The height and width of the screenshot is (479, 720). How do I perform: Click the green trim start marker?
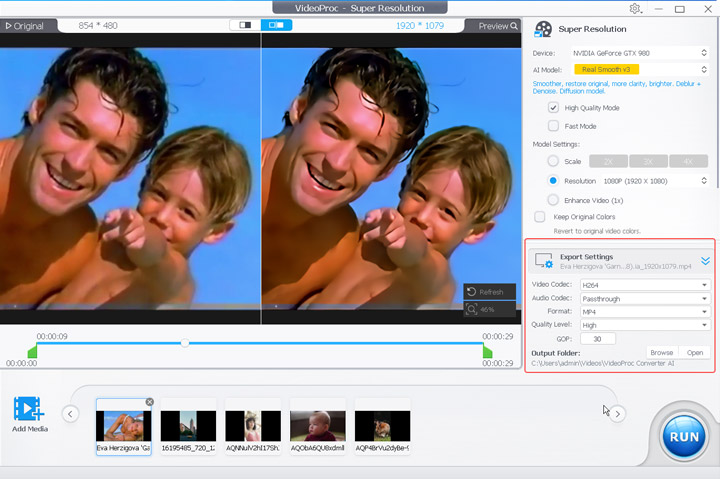[32, 352]
